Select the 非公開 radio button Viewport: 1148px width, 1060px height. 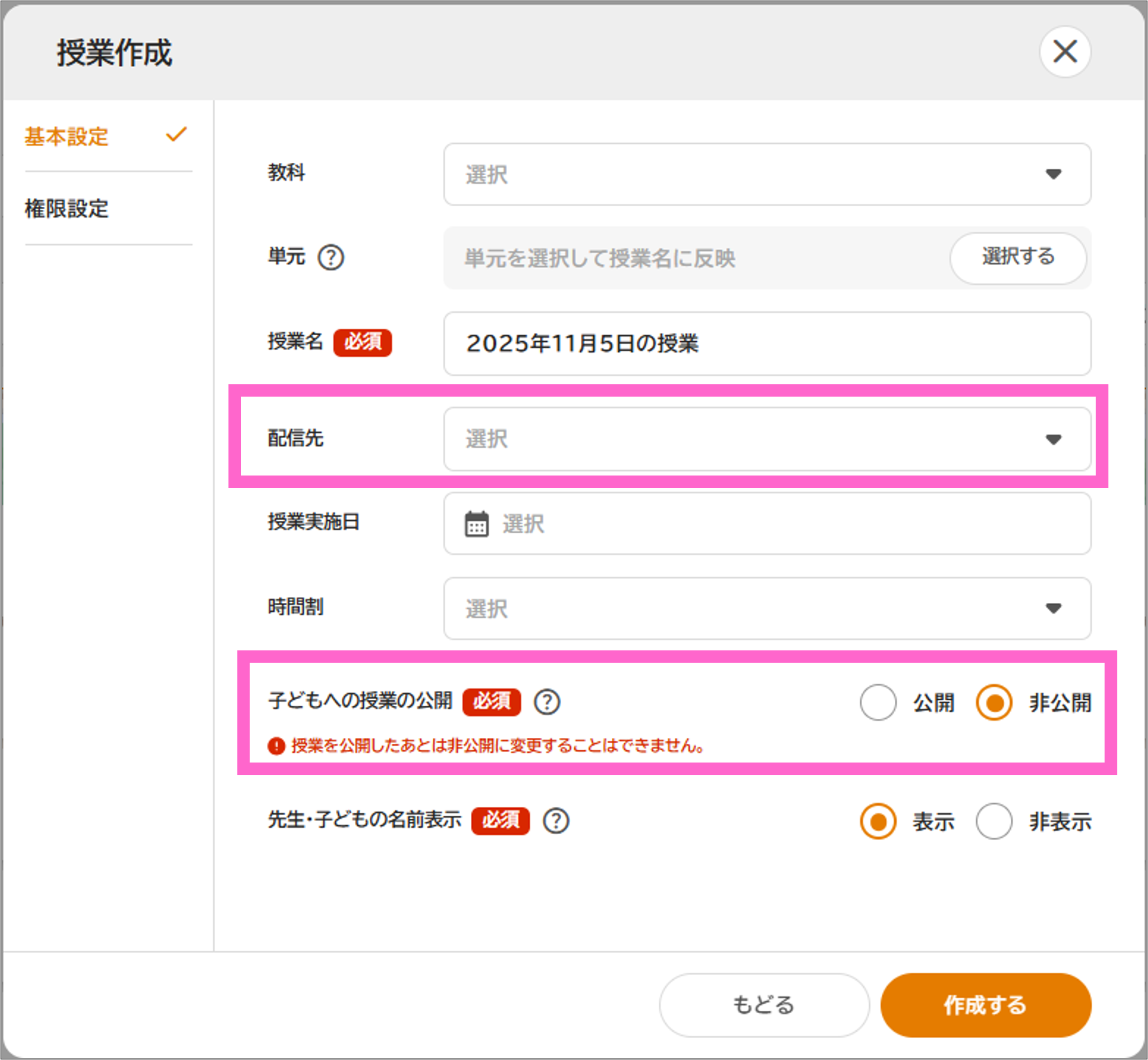point(994,702)
